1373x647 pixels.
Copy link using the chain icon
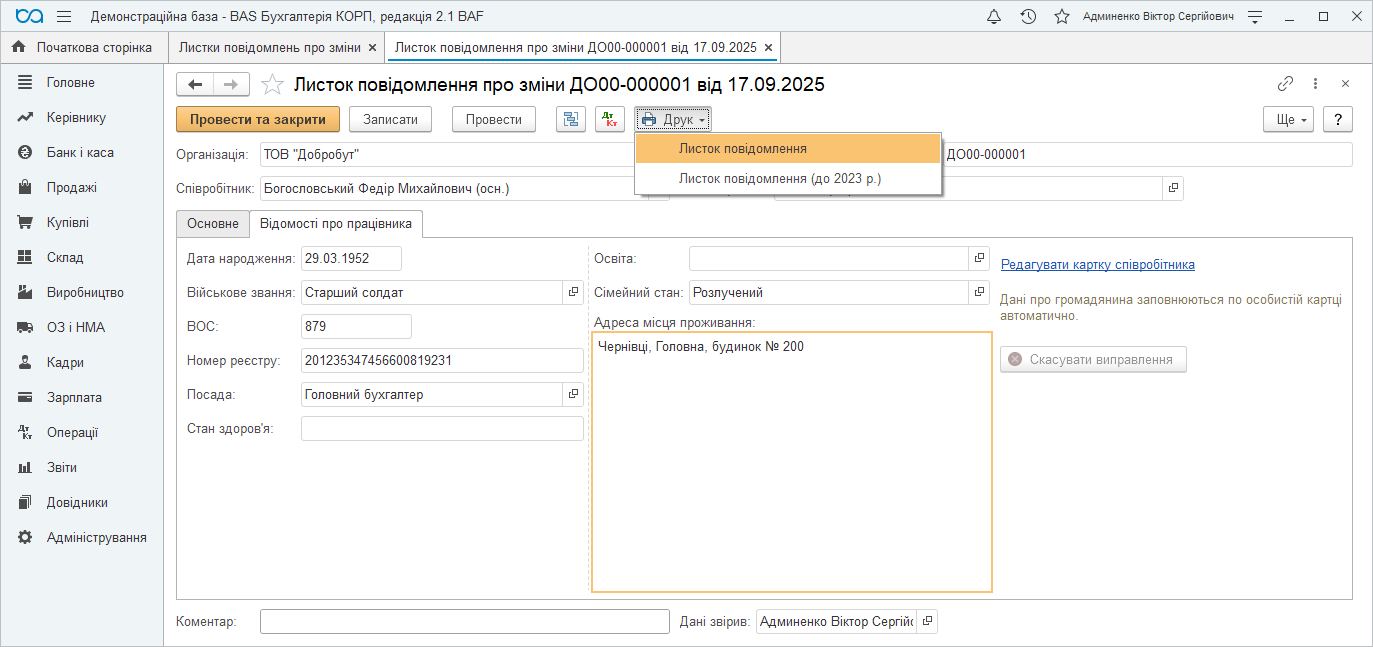[x=1285, y=84]
